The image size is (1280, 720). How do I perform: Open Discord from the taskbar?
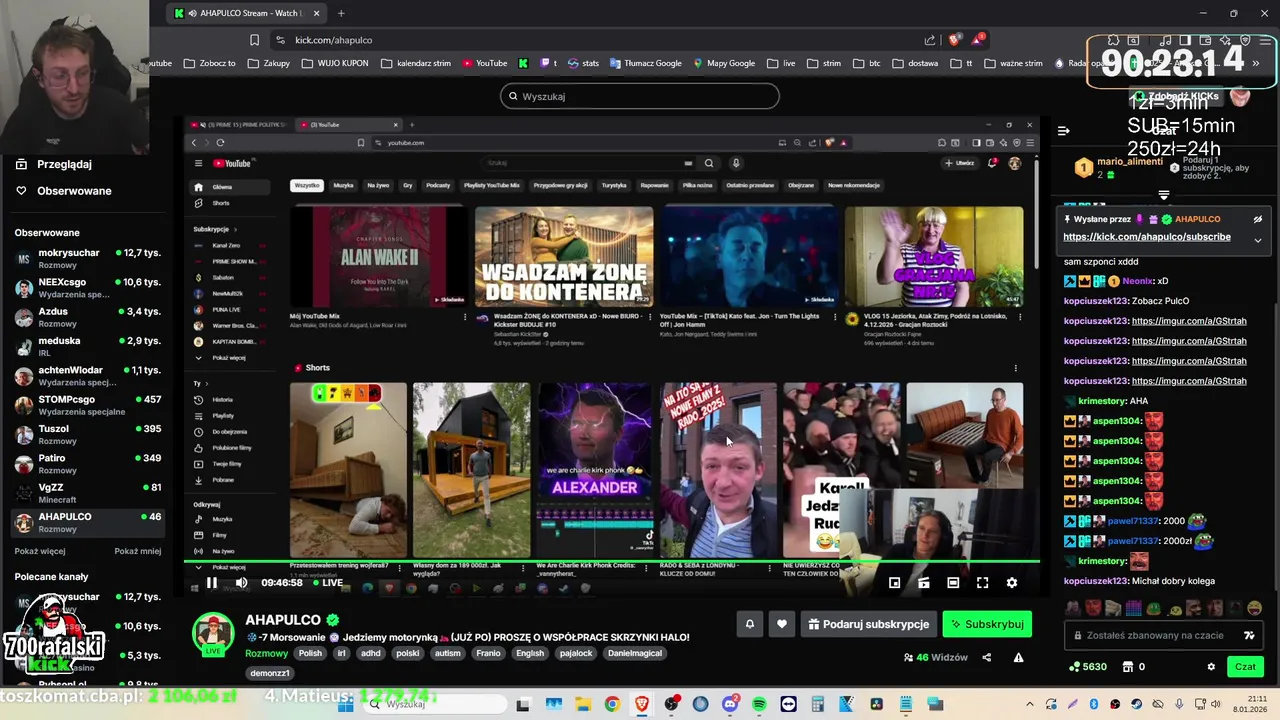[x=730, y=704]
